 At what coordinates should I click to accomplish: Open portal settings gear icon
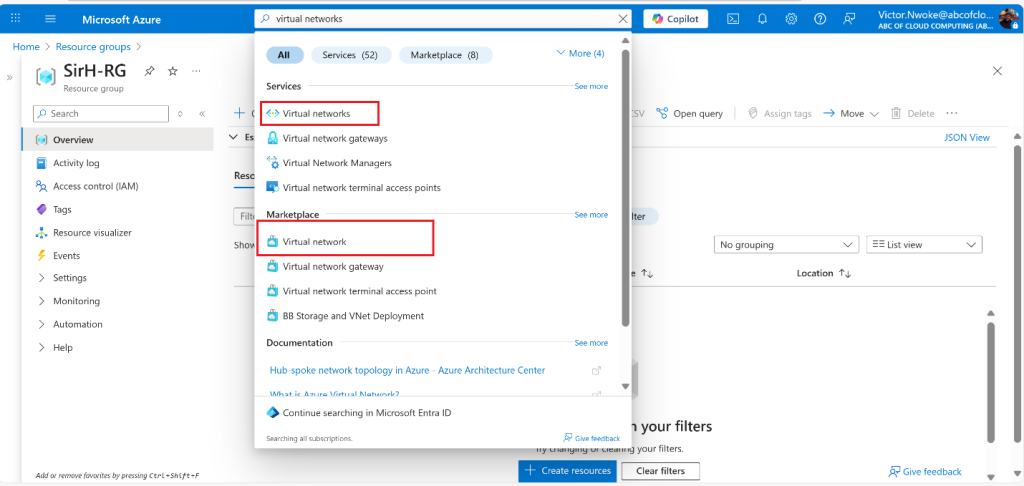tap(791, 19)
